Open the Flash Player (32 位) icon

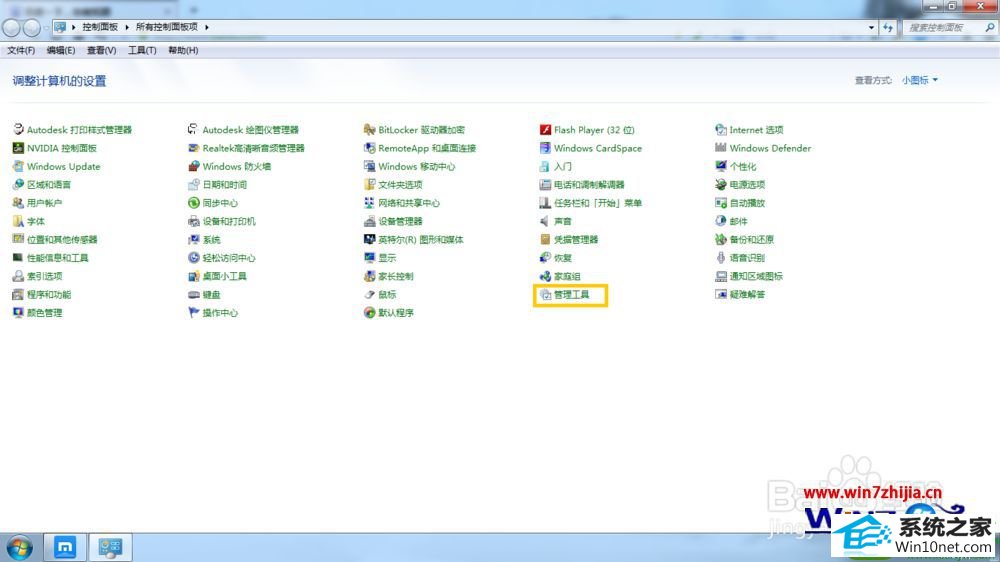[x=545, y=129]
